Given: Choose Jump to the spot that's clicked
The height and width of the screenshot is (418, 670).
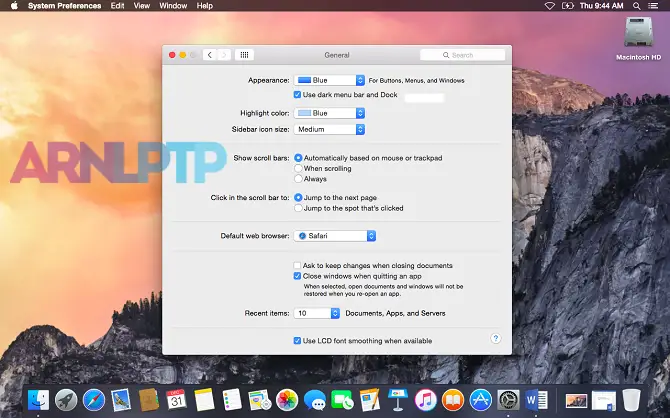Looking at the screenshot, I should (298, 208).
